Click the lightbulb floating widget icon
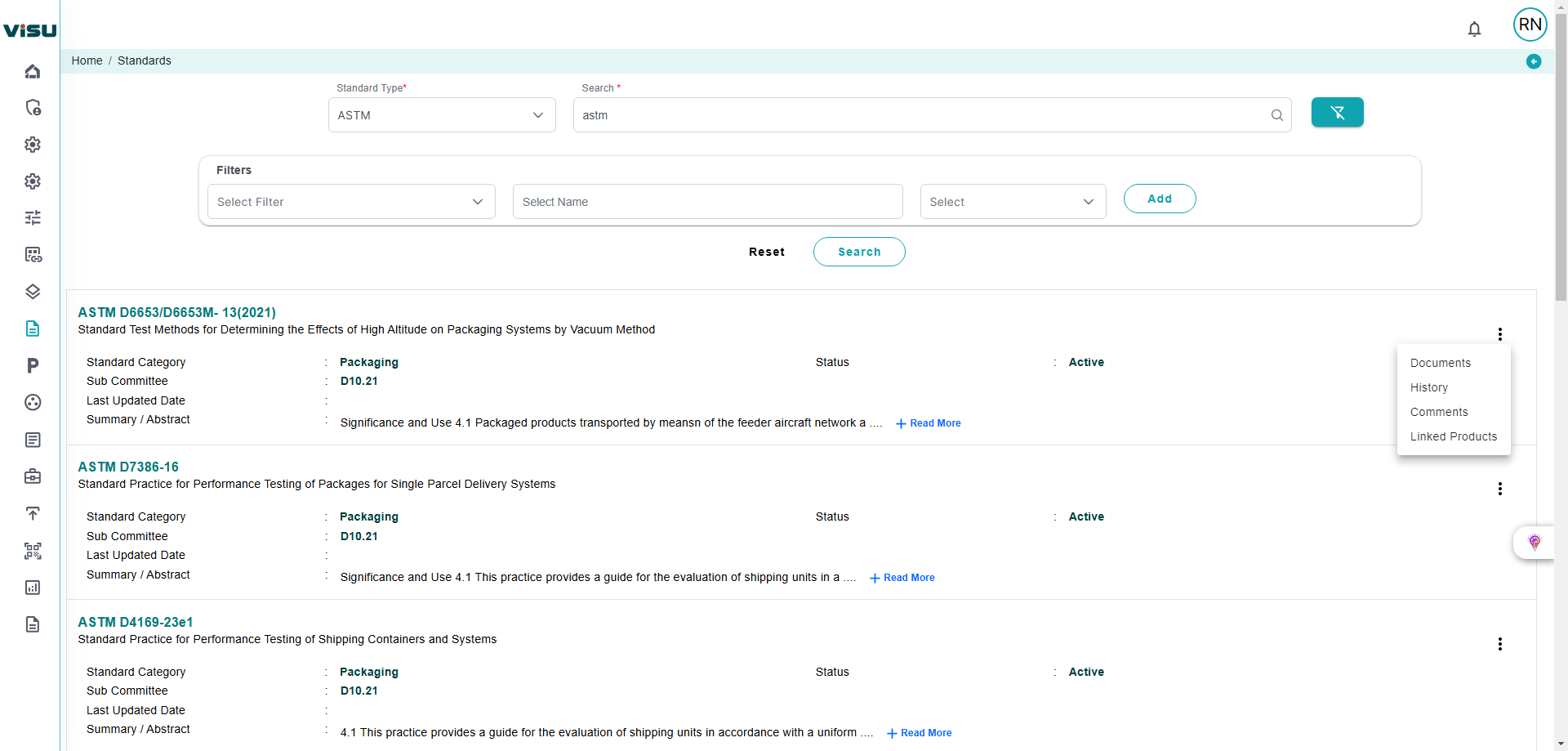Image resolution: width=1568 pixels, height=751 pixels. pos(1534,542)
